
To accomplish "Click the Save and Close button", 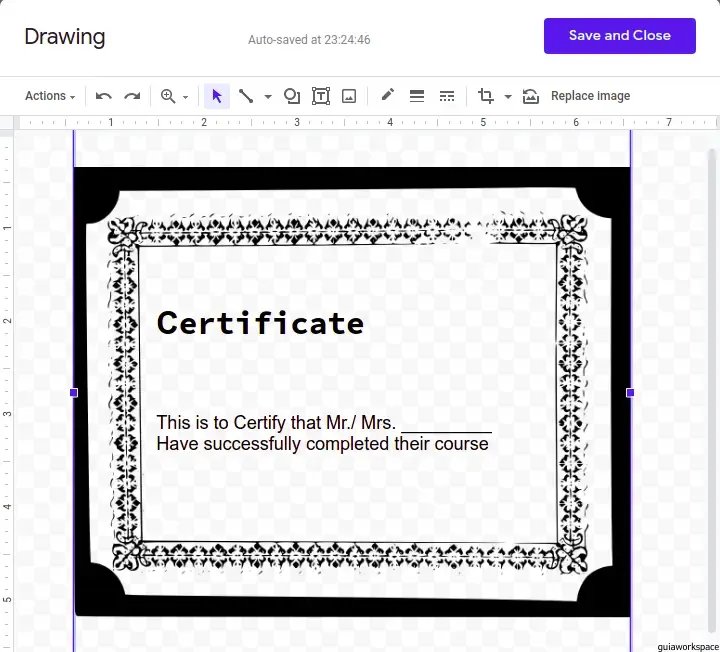I will pos(619,36).
